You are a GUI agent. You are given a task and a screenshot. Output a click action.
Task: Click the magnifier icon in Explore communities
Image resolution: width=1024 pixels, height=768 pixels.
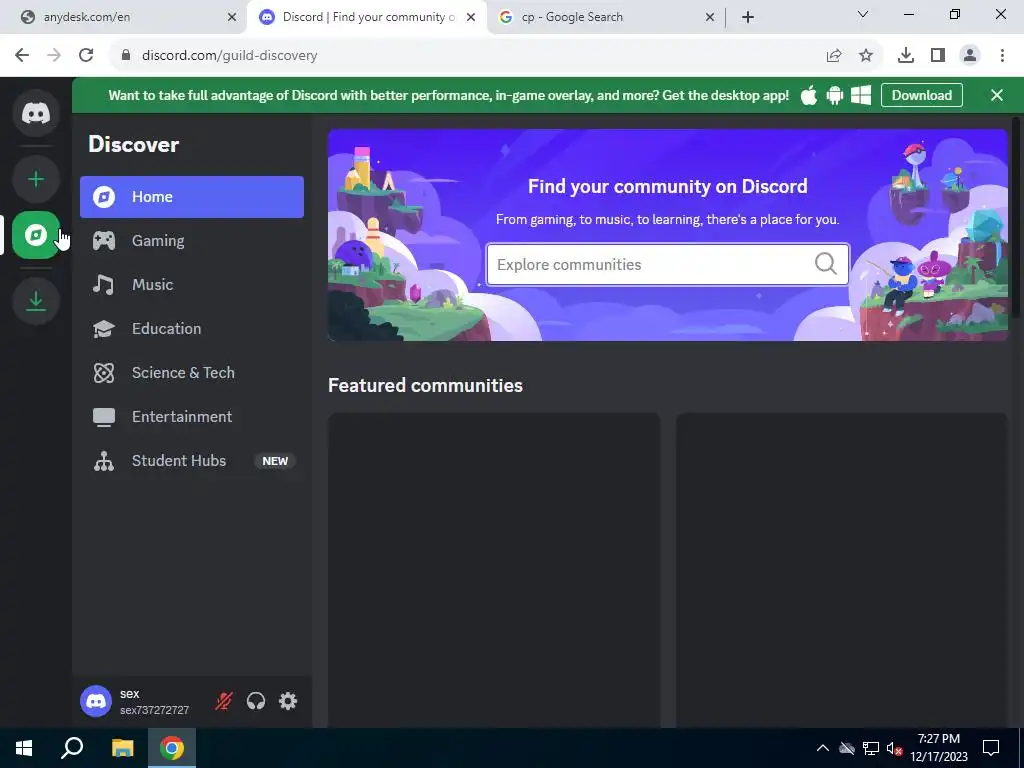pyautogui.click(x=826, y=264)
